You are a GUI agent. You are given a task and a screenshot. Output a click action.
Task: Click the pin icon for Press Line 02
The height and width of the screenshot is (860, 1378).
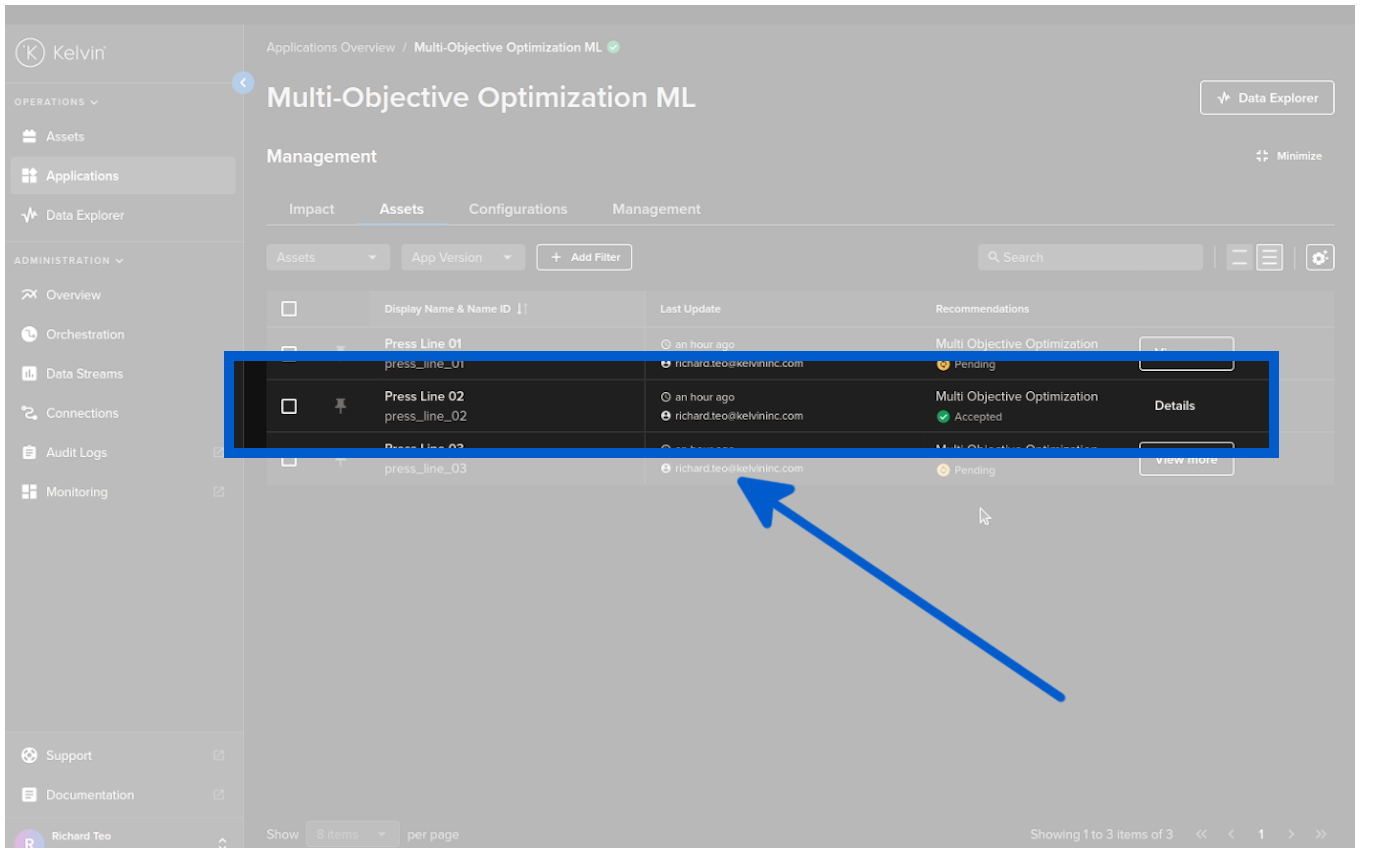pos(340,406)
